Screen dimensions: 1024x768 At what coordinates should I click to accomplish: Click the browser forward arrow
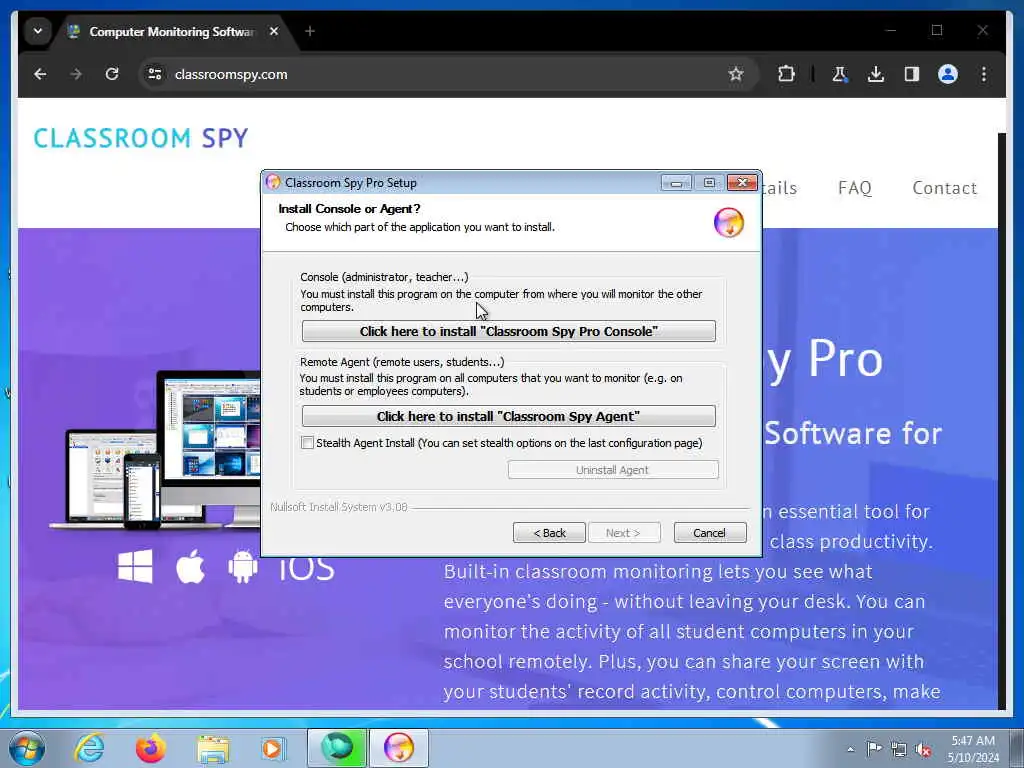[76, 74]
